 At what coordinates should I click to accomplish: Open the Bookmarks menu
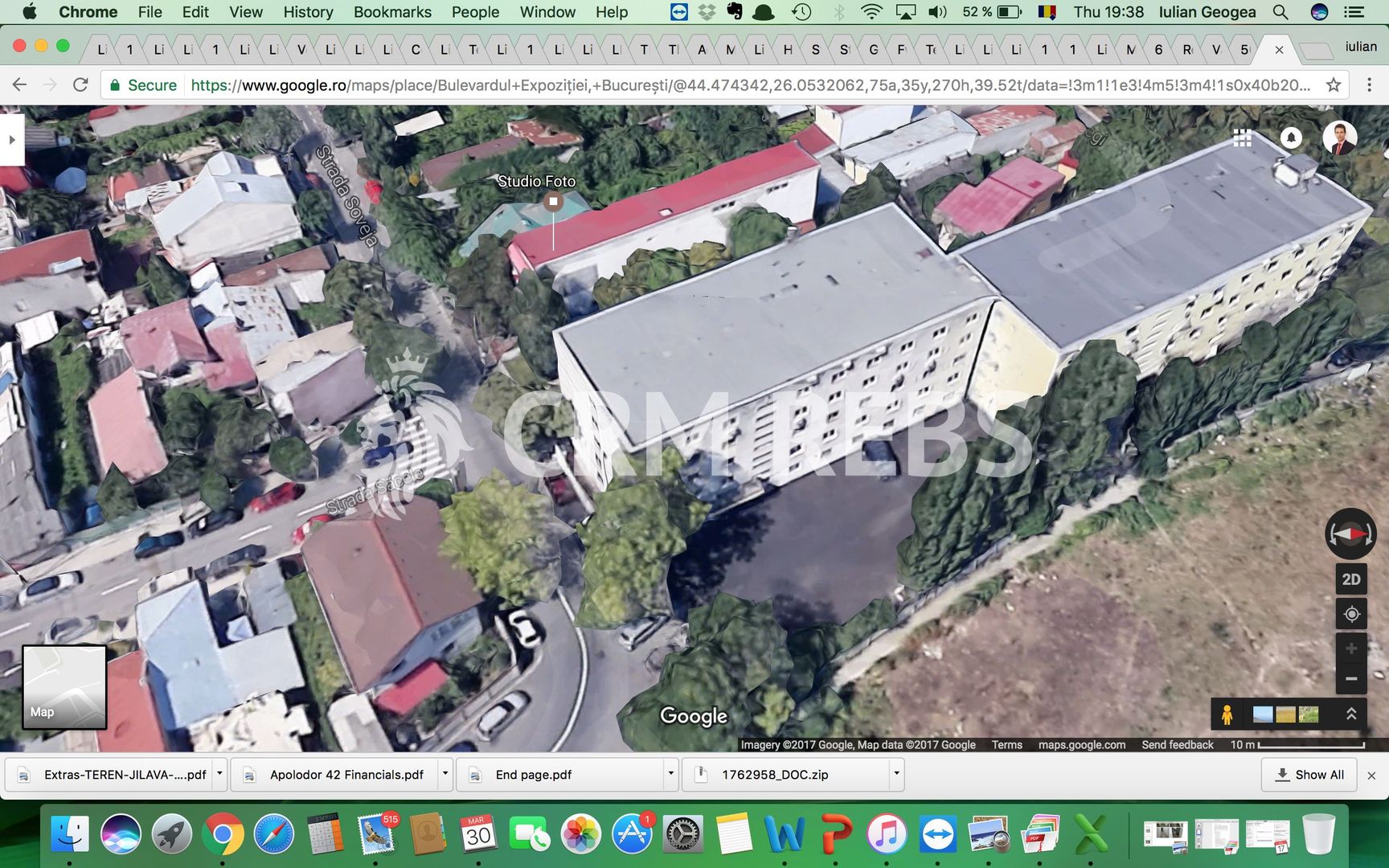pos(392,12)
